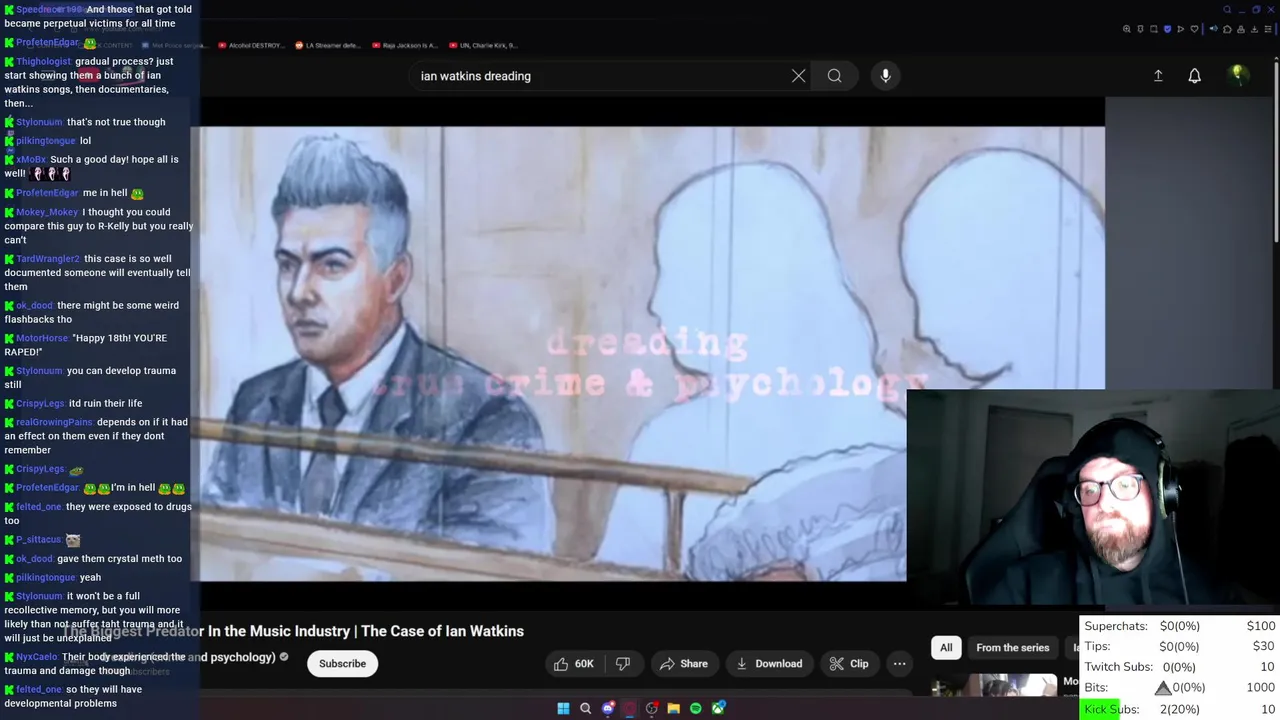Screen dimensions: 1280x720
Task: Open Windows taskbar search
Action: pyautogui.click(x=585, y=708)
